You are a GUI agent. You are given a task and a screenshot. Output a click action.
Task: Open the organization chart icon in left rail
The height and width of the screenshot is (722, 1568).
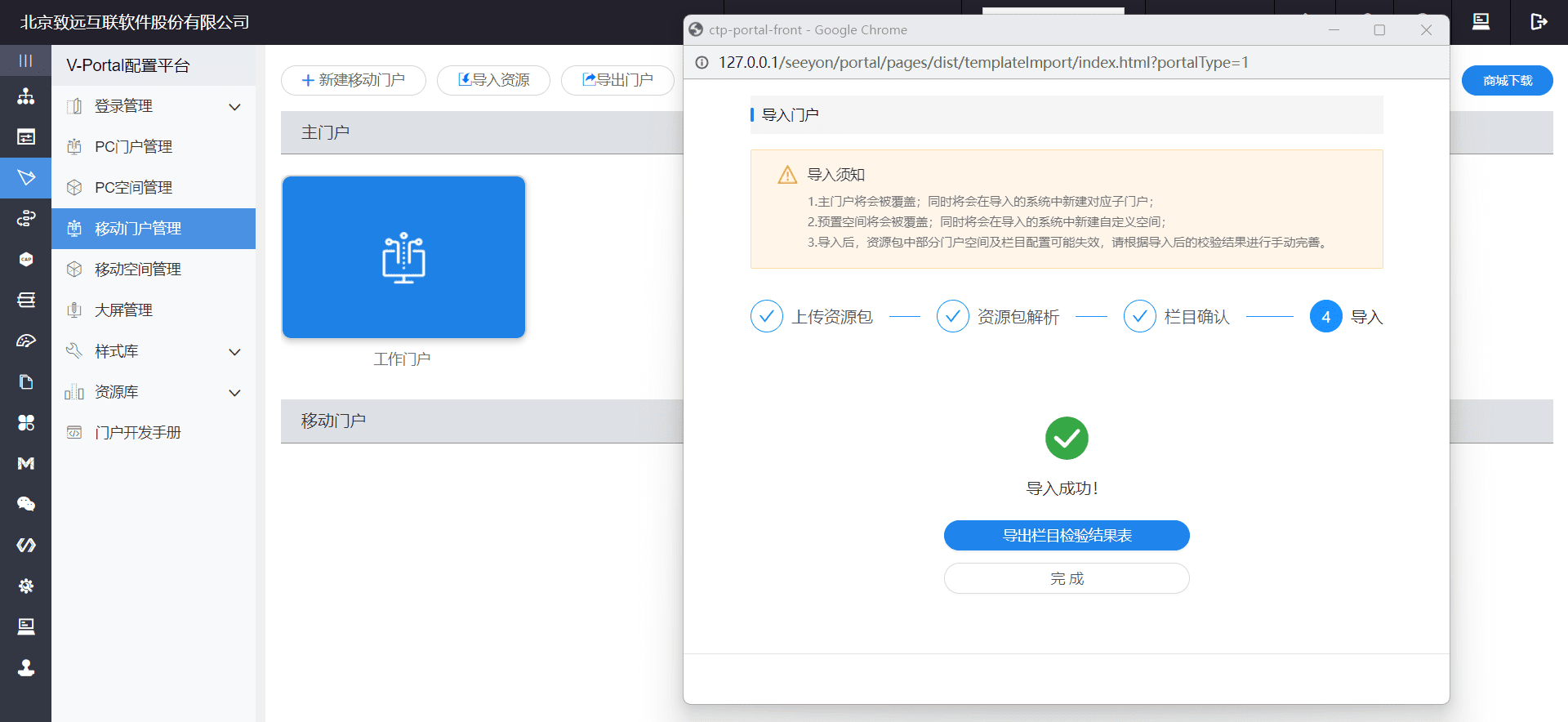pyautogui.click(x=26, y=96)
